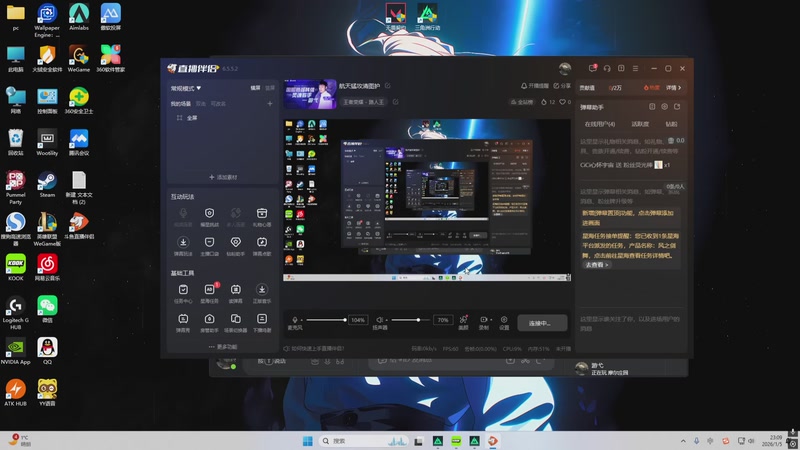Open the 星海任务 tool with red badge
The image size is (800, 450).
coord(209,293)
